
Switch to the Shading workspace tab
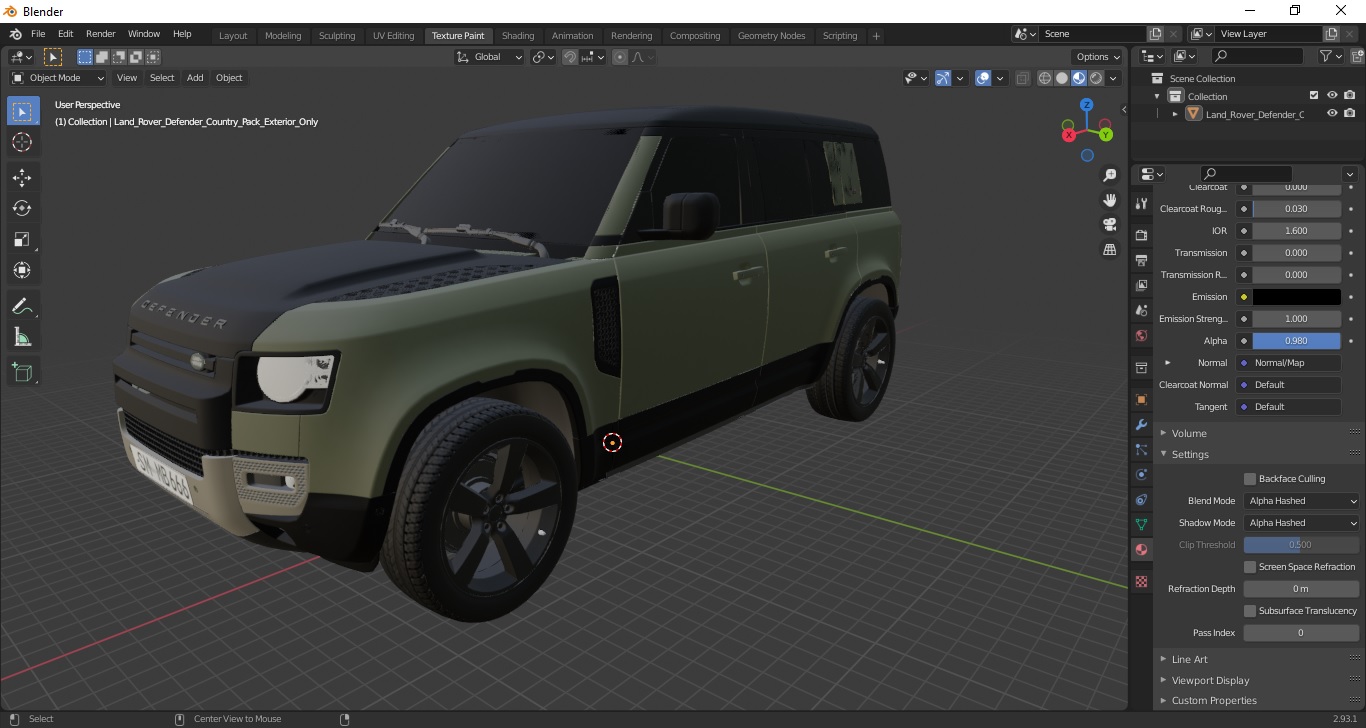click(518, 36)
